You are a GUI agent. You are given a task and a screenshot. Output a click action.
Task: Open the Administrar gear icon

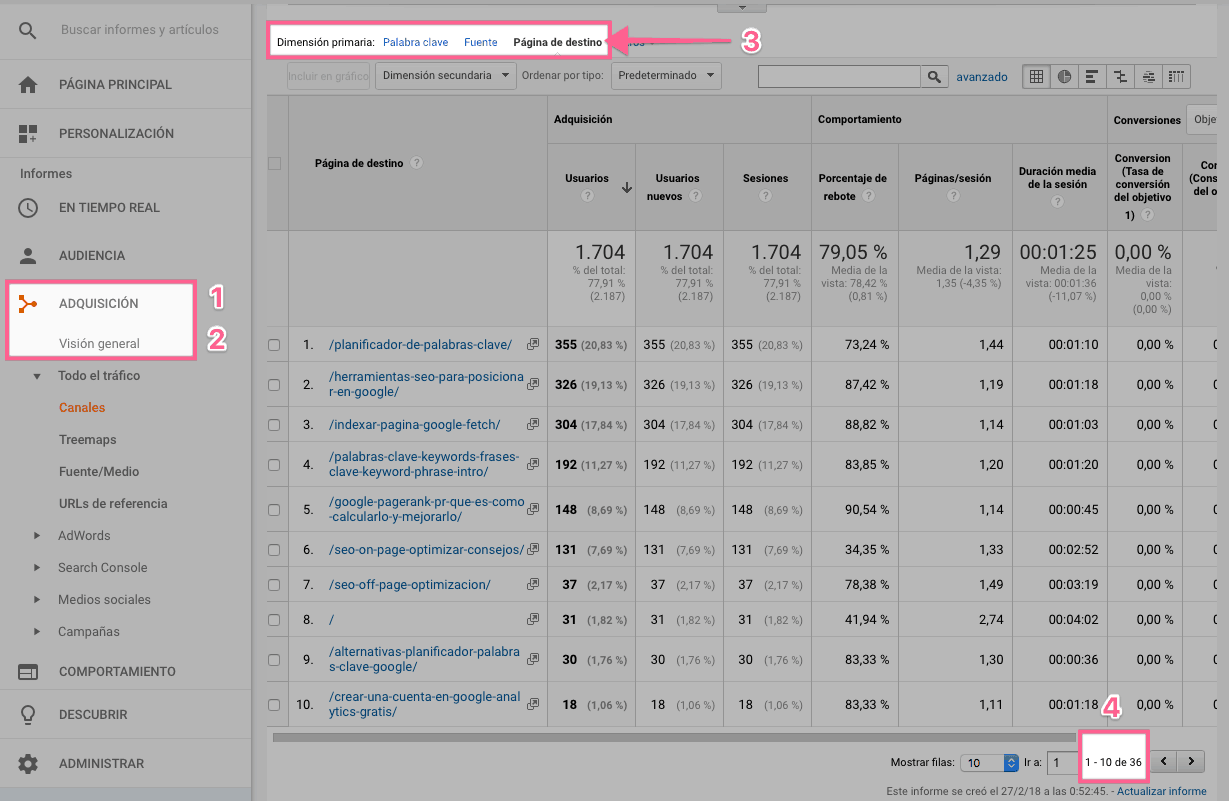(28, 764)
